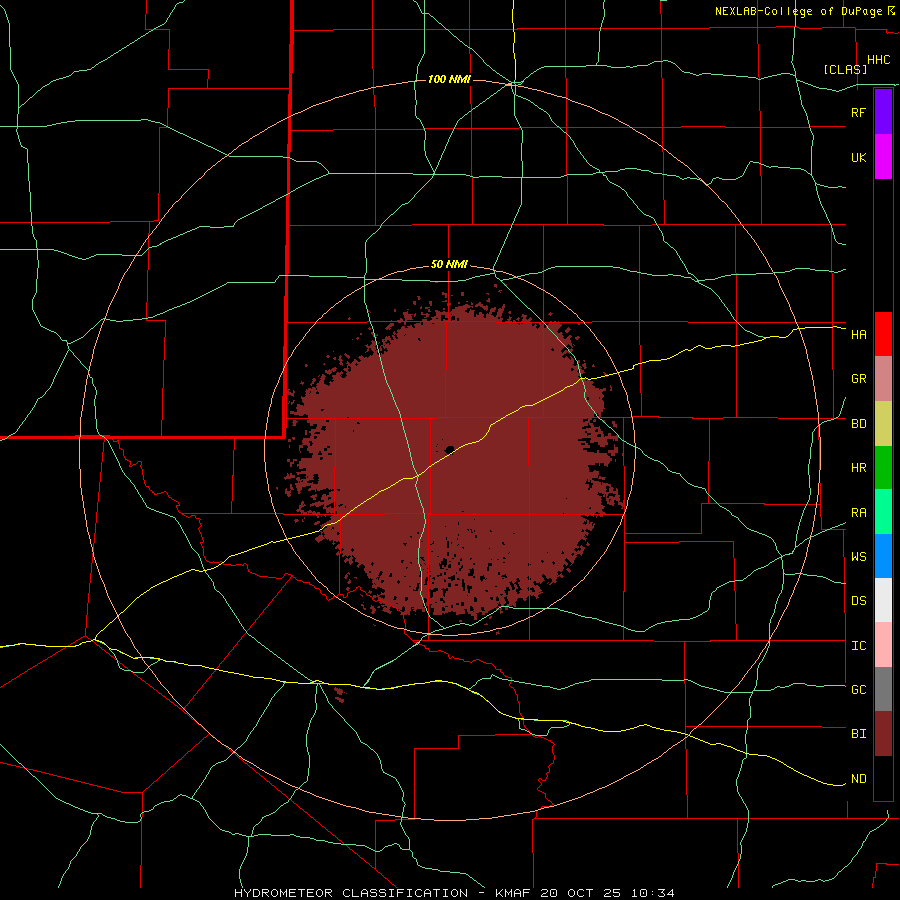900x900 pixels.
Task: Click the HYDROMETEOR CLASSIFICATION title text
Action: coord(351,893)
